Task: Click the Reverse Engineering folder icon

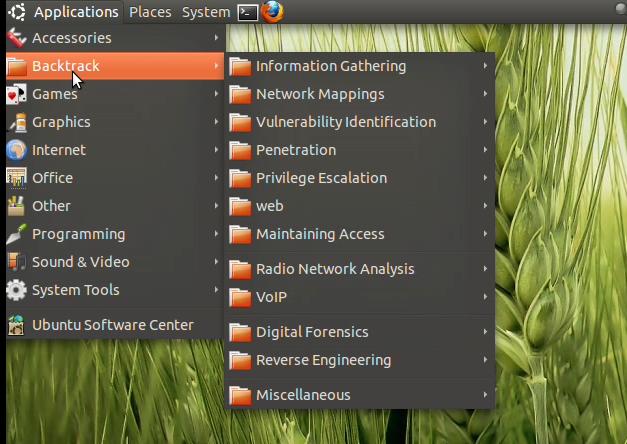Action: pos(240,360)
